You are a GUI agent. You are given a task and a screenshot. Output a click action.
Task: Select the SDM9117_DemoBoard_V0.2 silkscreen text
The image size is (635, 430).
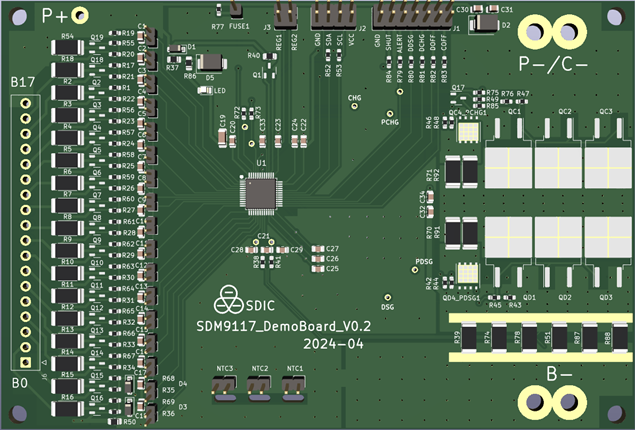click(x=283, y=326)
